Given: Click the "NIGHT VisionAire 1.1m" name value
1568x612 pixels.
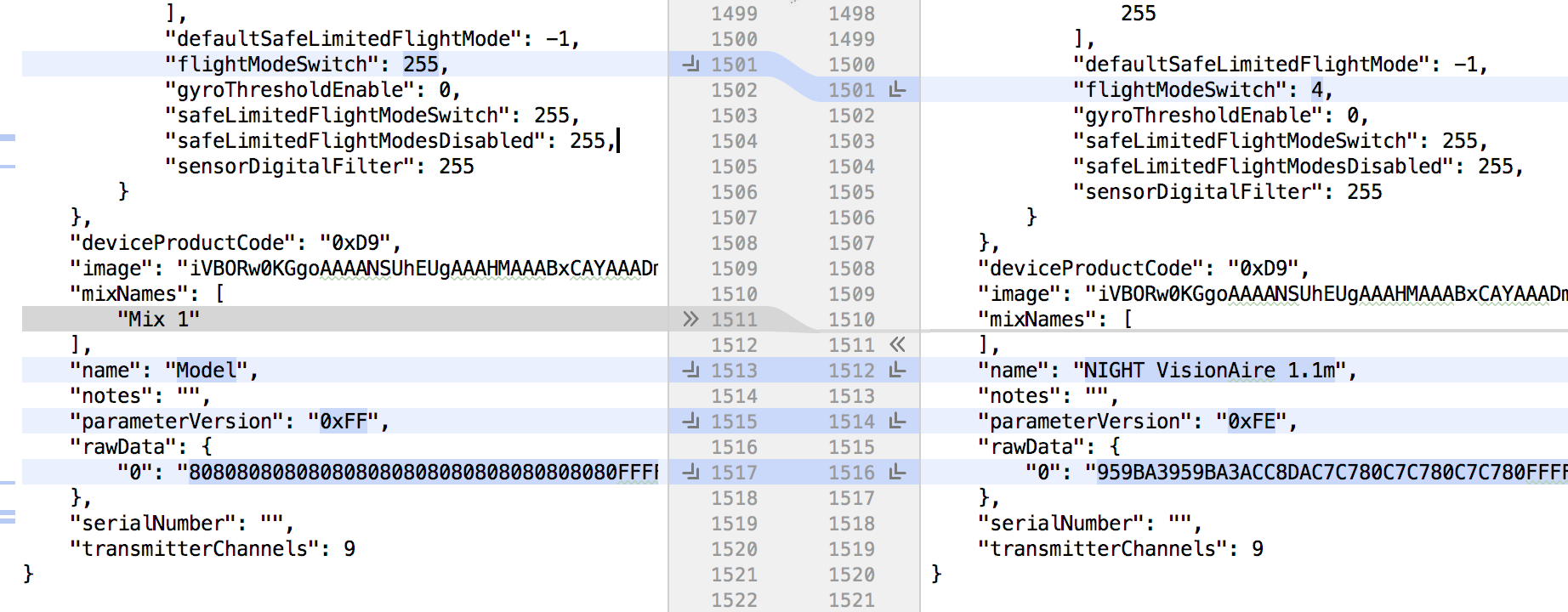Looking at the screenshot, I should tap(1209, 371).
